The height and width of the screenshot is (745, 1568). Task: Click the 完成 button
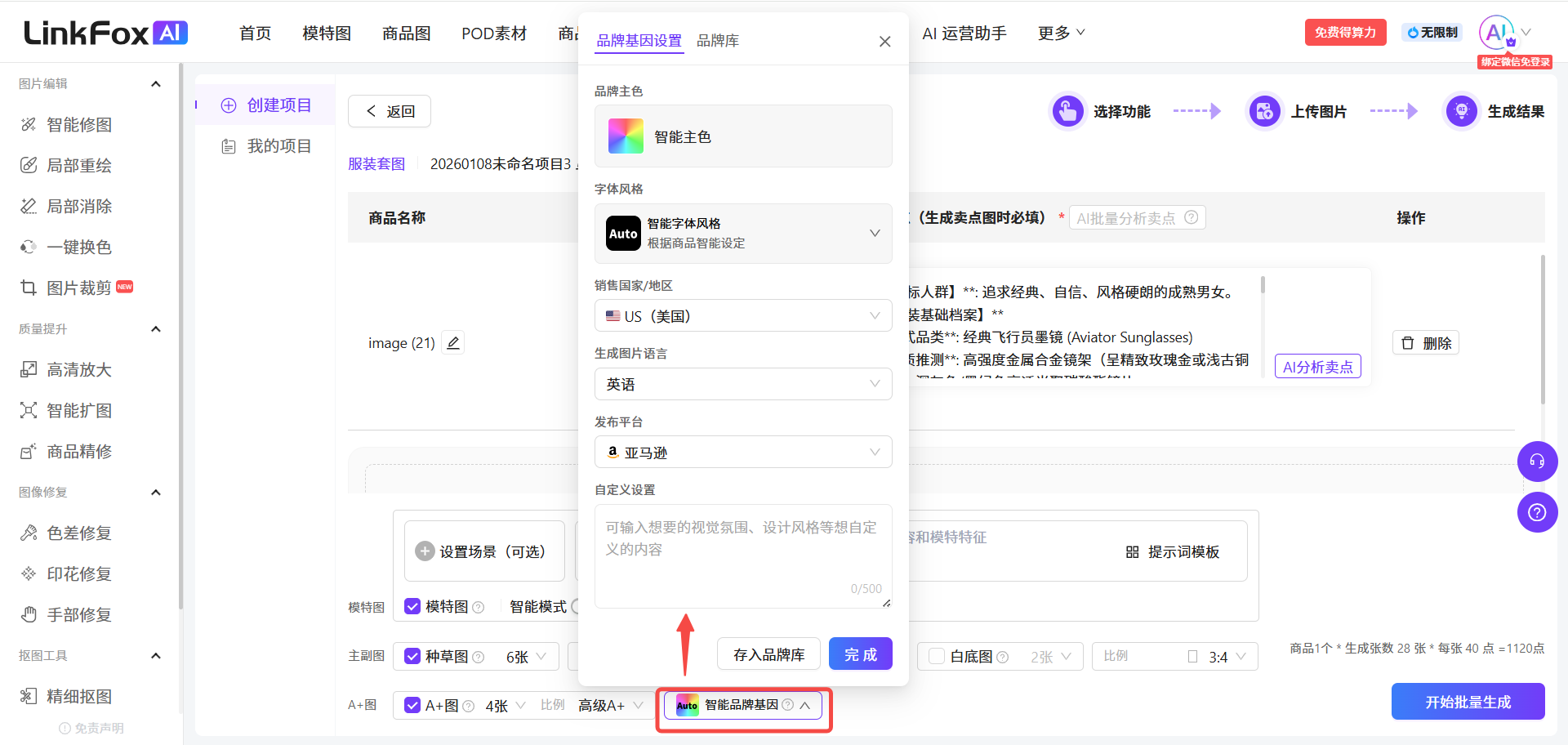(x=861, y=654)
